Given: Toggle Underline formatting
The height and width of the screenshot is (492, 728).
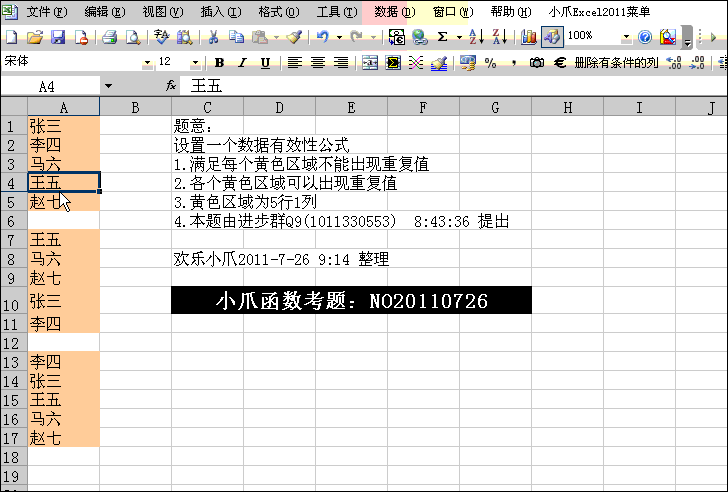Looking at the screenshot, I should (265, 62).
